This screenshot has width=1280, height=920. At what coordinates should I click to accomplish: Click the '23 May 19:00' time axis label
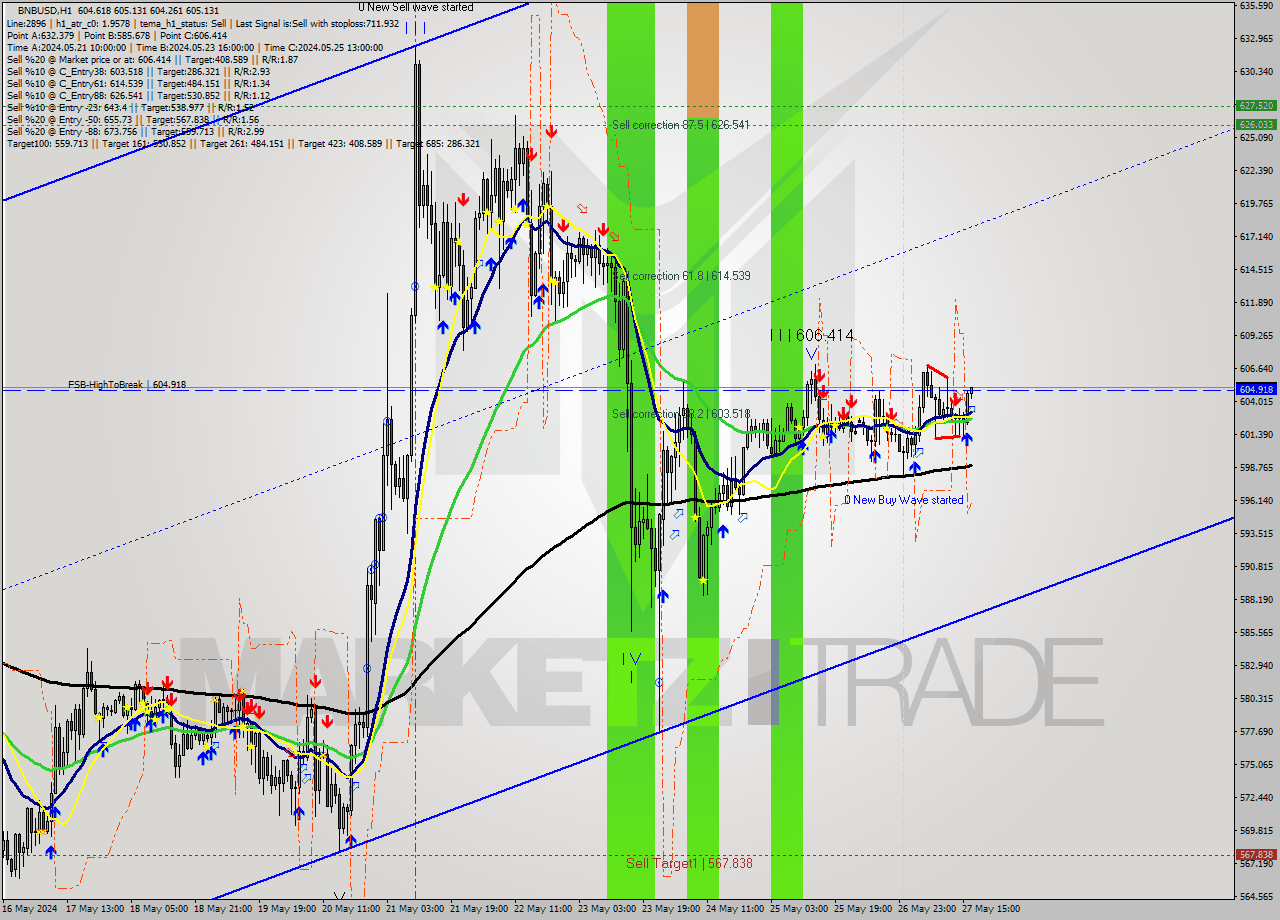672,909
